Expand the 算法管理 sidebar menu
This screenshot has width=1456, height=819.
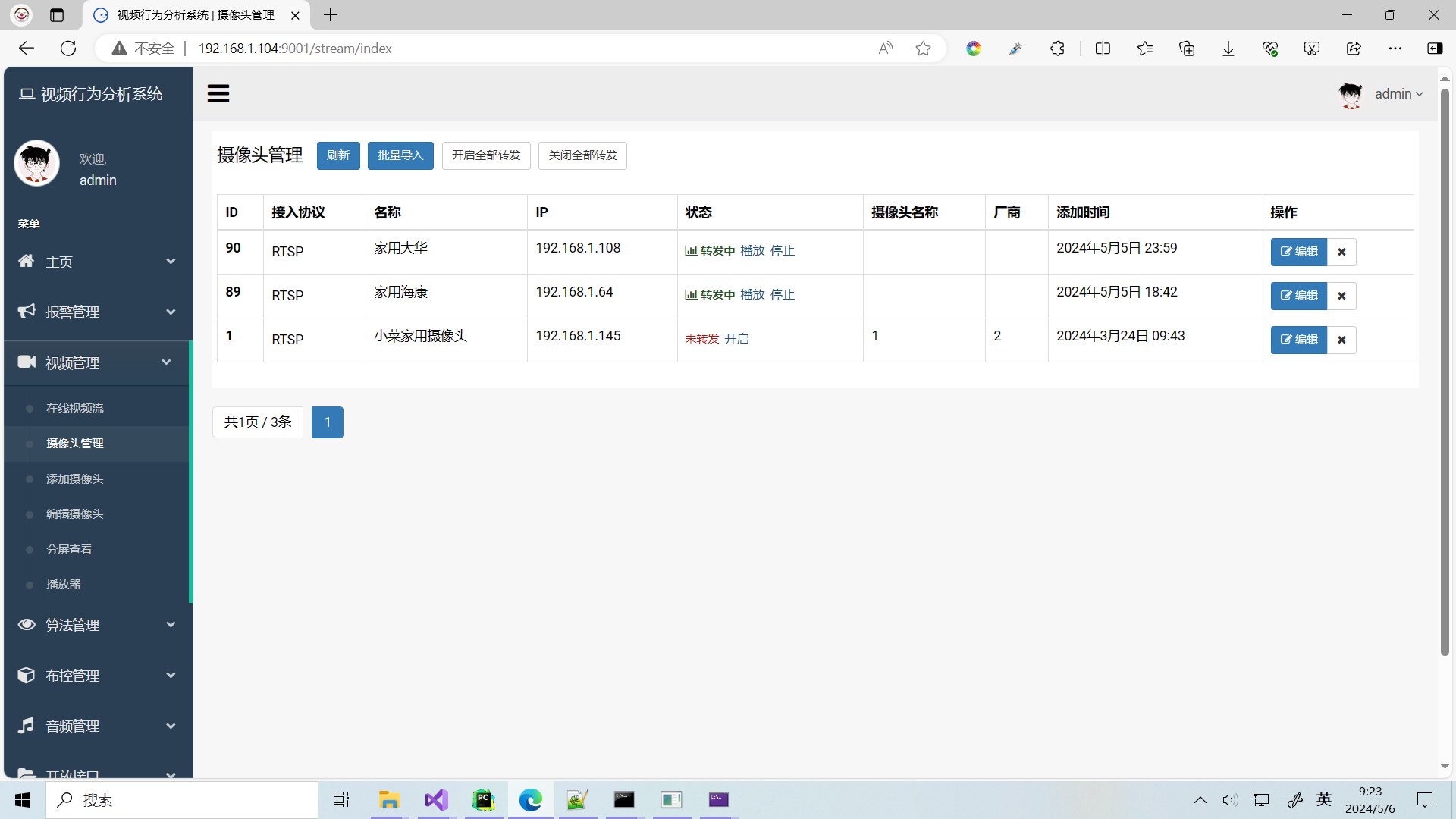click(x=97, y=625)
